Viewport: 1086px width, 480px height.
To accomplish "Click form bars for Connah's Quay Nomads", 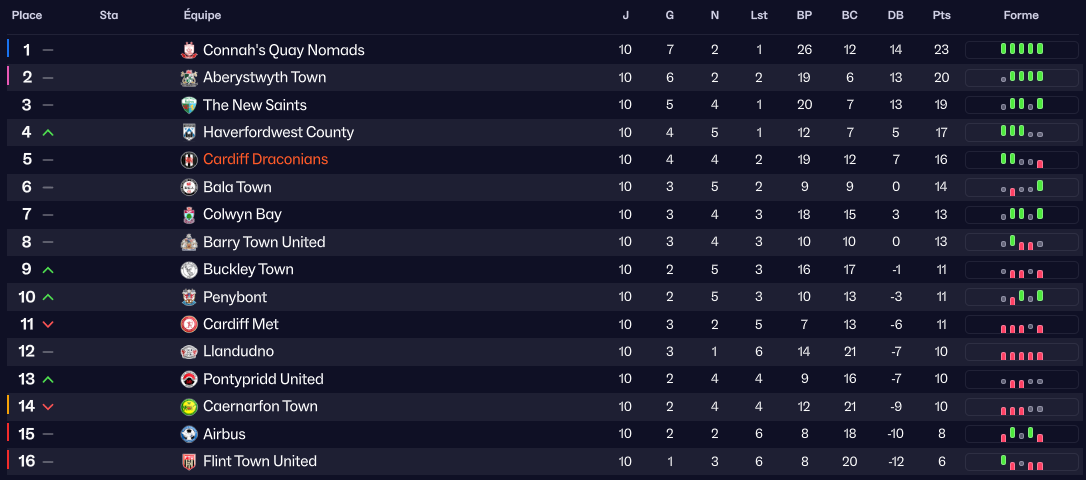I will tap(1021, 49).
